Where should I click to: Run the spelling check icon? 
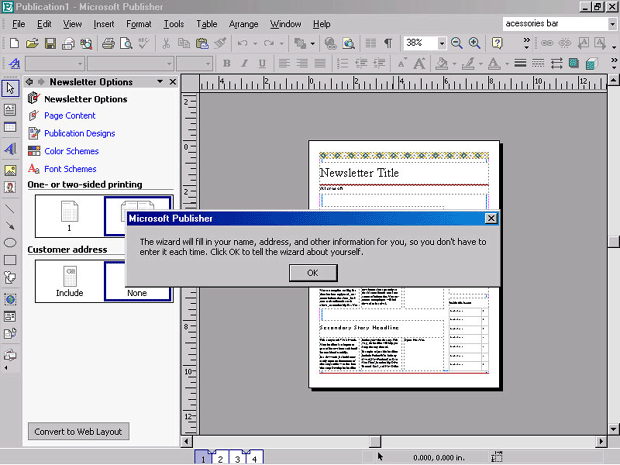(144, 43)
